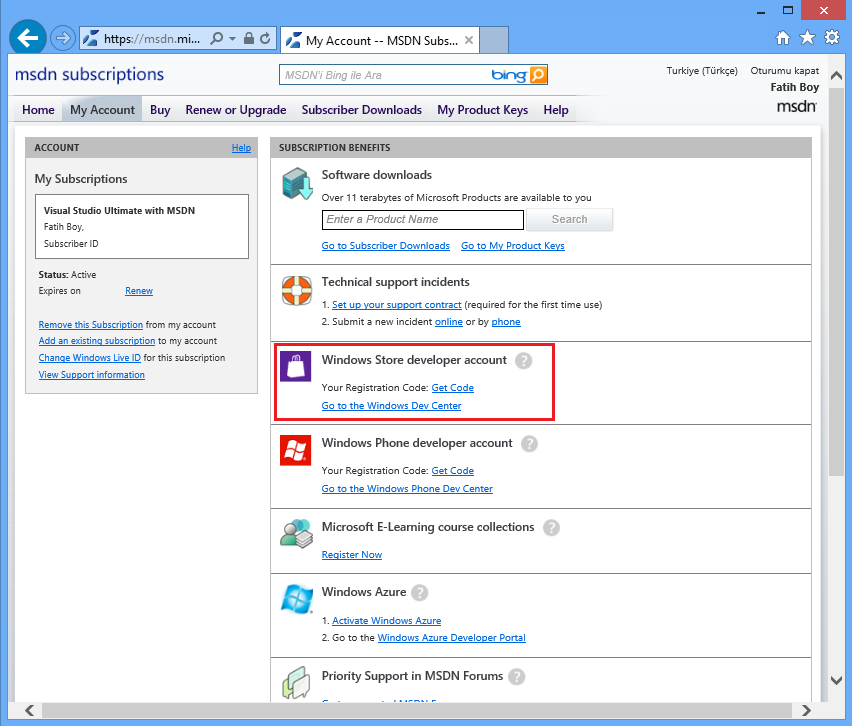Click Add an existing subscription link
This screenshot has height=726, width=852.
[x=97, y=341]
